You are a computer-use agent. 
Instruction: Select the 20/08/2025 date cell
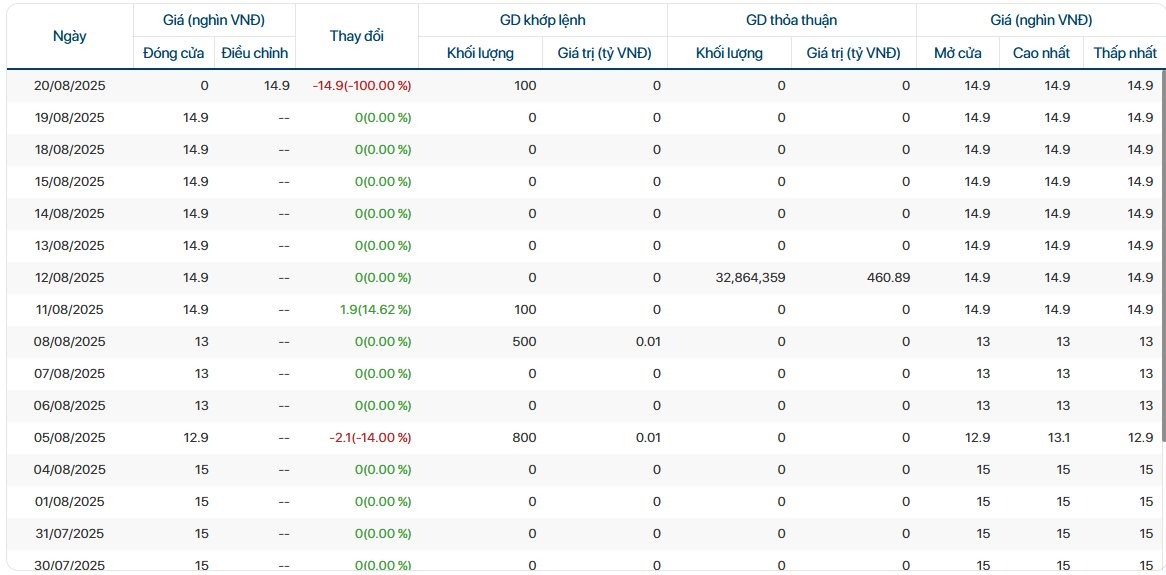pyautogui.click(x=70, y=86)
